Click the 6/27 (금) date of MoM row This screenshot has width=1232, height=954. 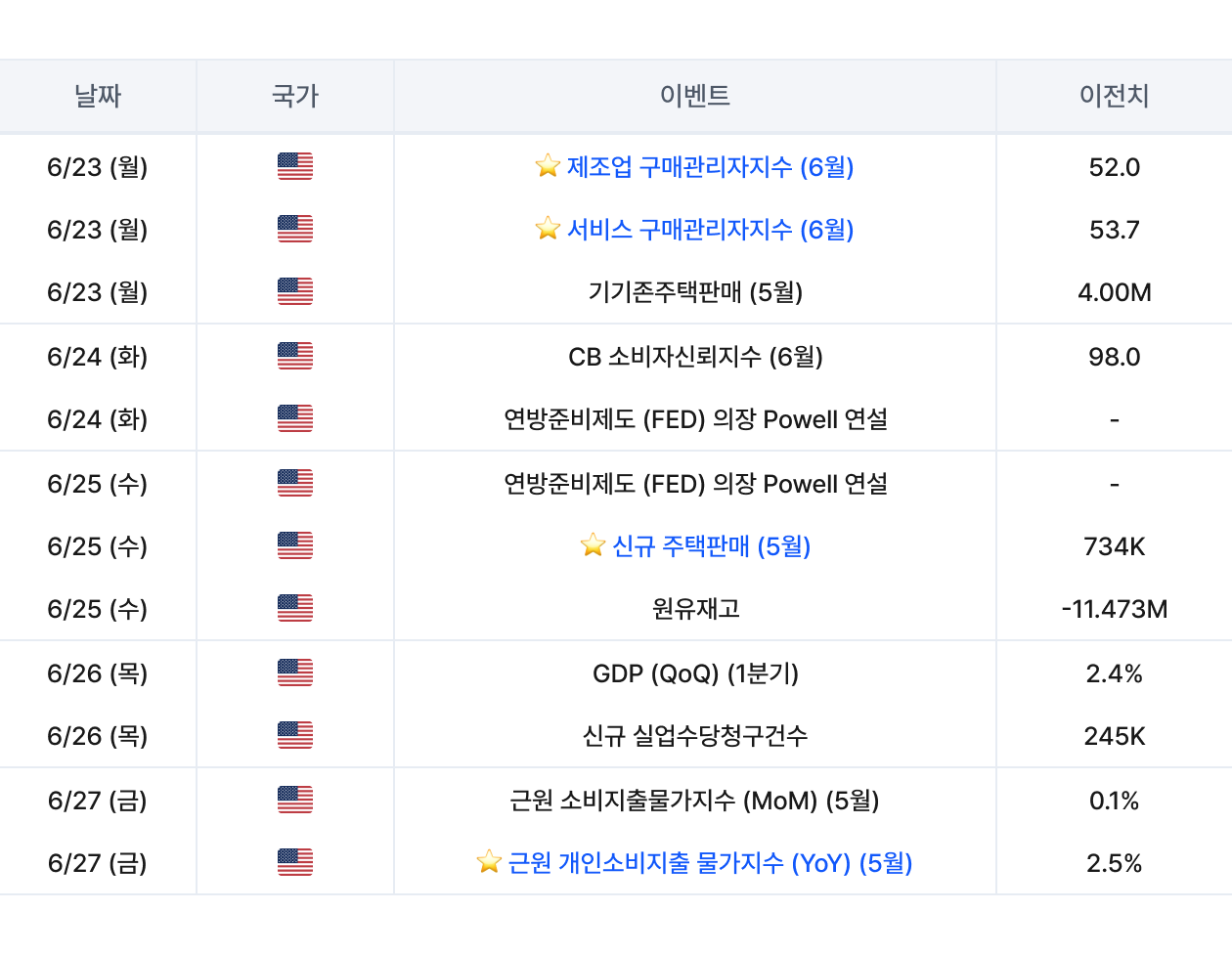click(x=97, y=801)
